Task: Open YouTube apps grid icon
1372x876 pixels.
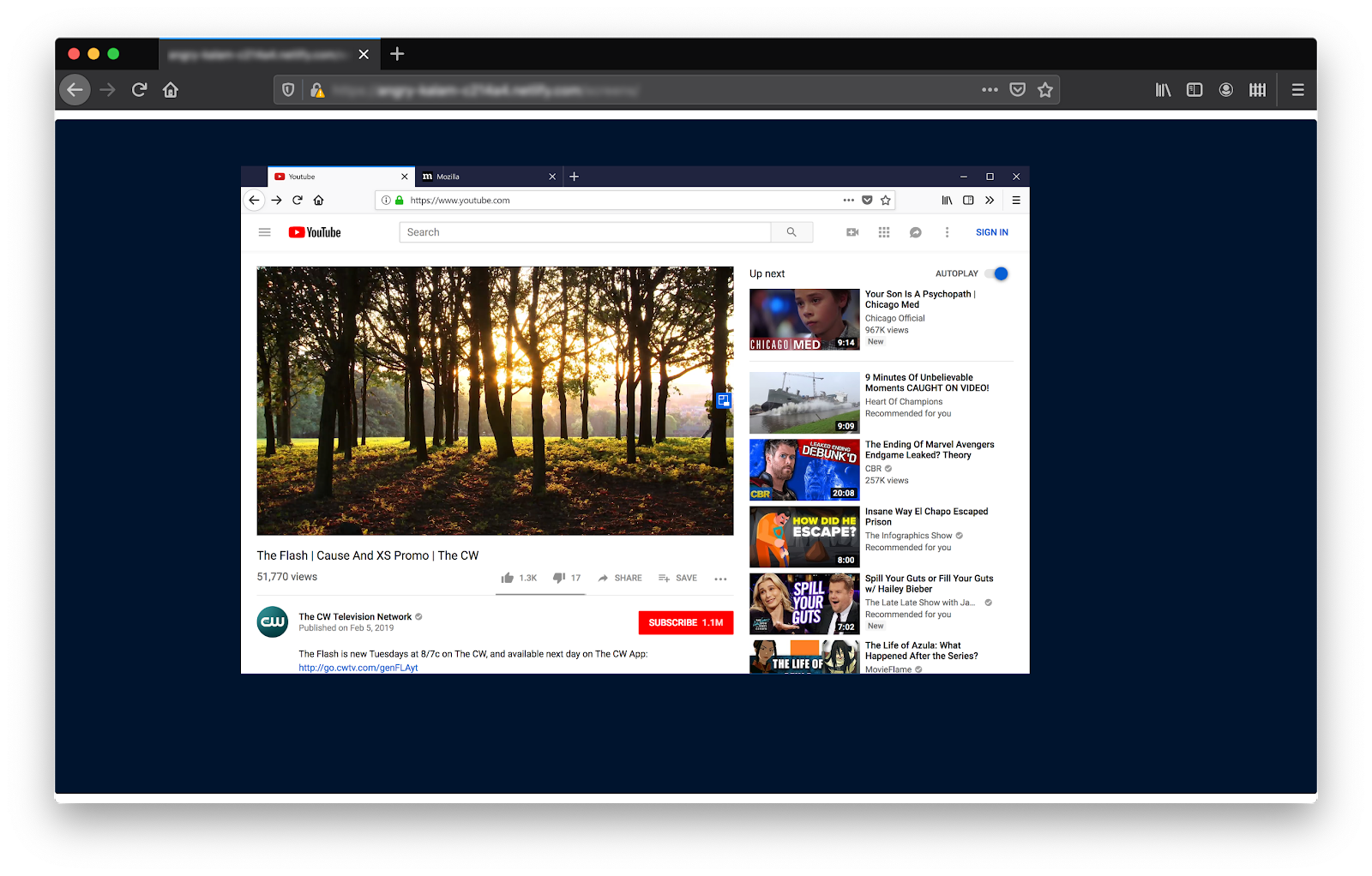Action: [884, 232]
